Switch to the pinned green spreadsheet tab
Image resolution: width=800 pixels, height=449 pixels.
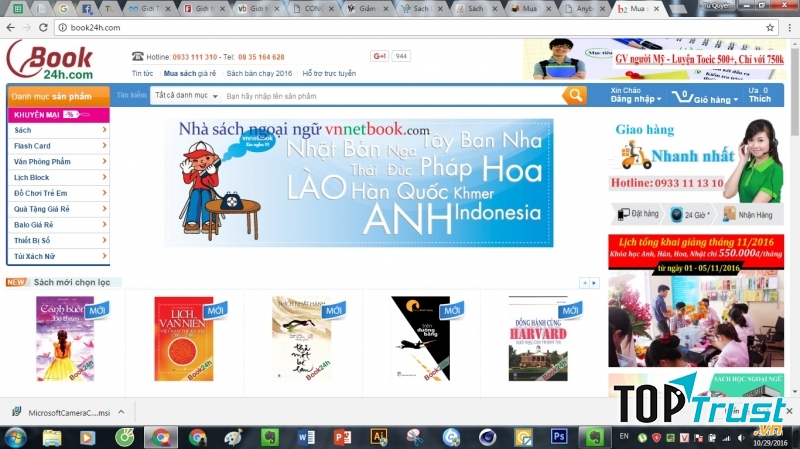[x=18, y=9]
